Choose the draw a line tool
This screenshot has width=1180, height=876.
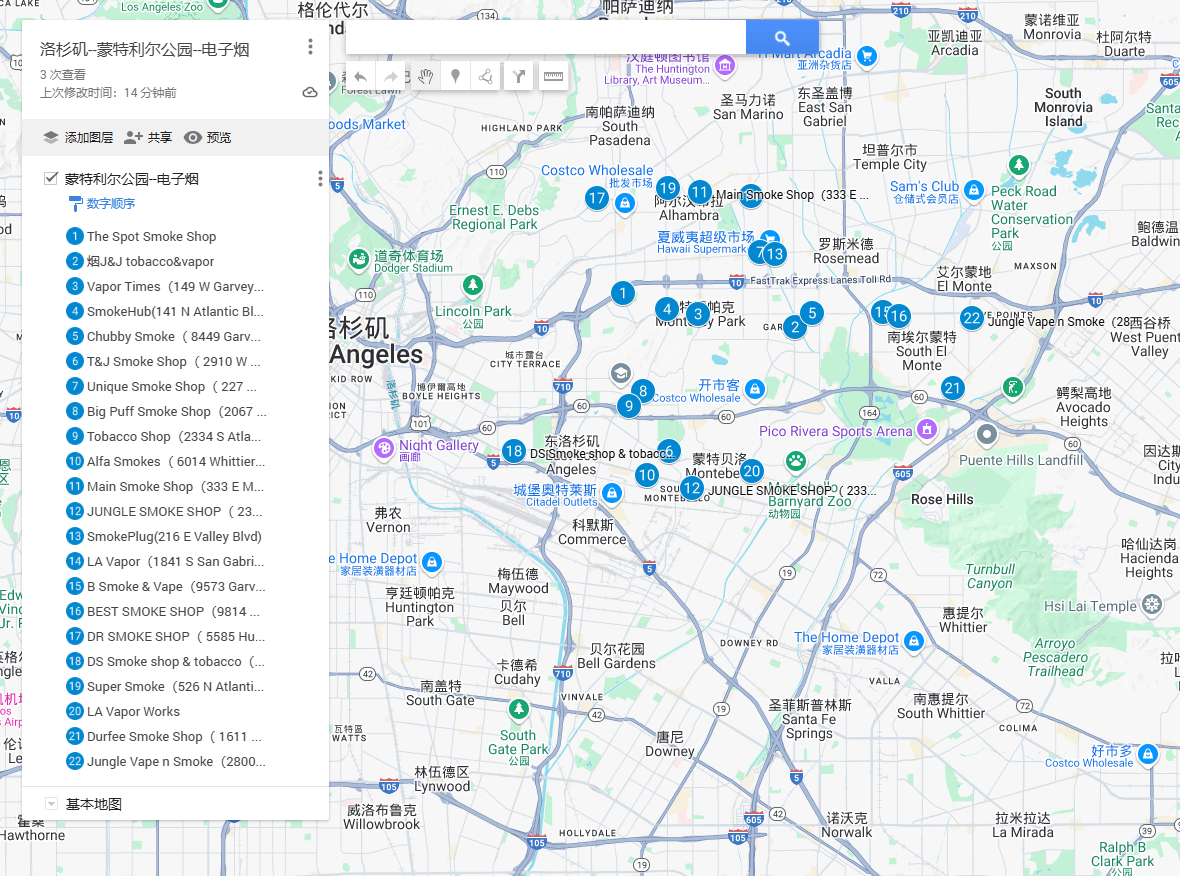pyautogui.click(x=486, y=77)
